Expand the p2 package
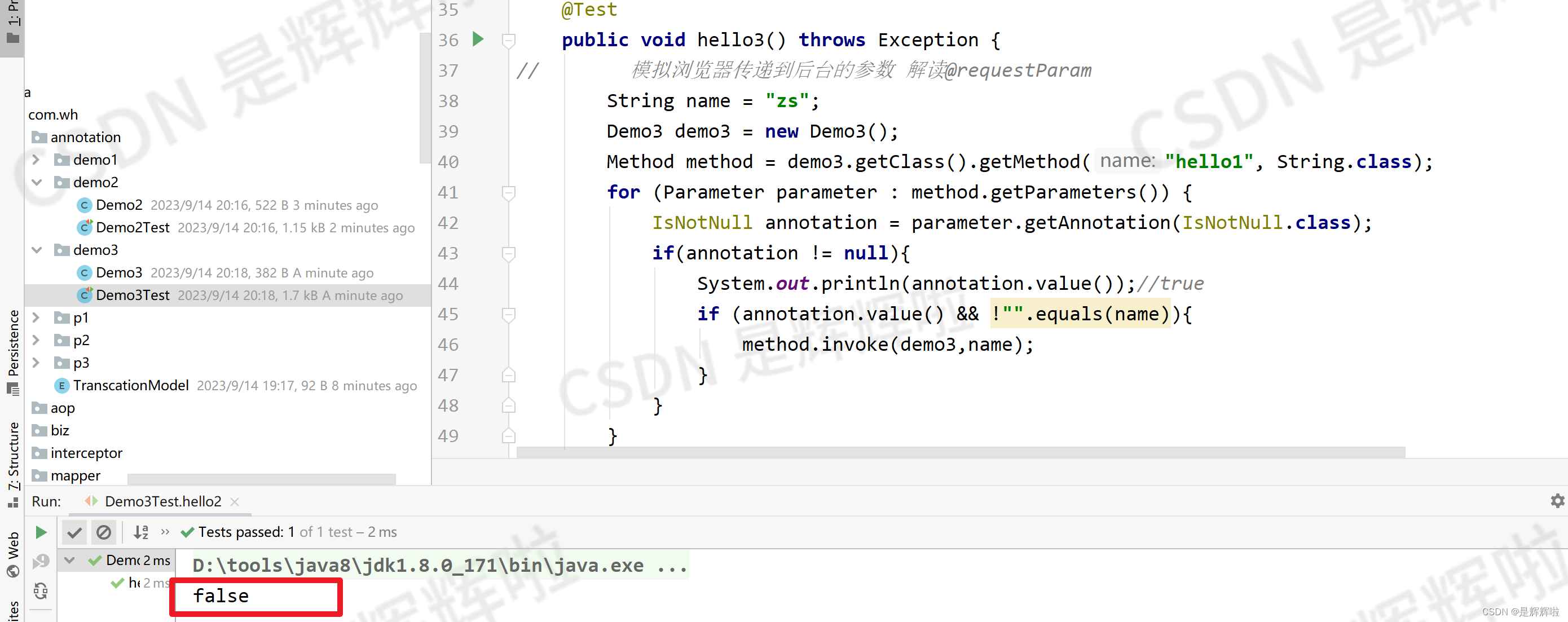 coord(36,339)
